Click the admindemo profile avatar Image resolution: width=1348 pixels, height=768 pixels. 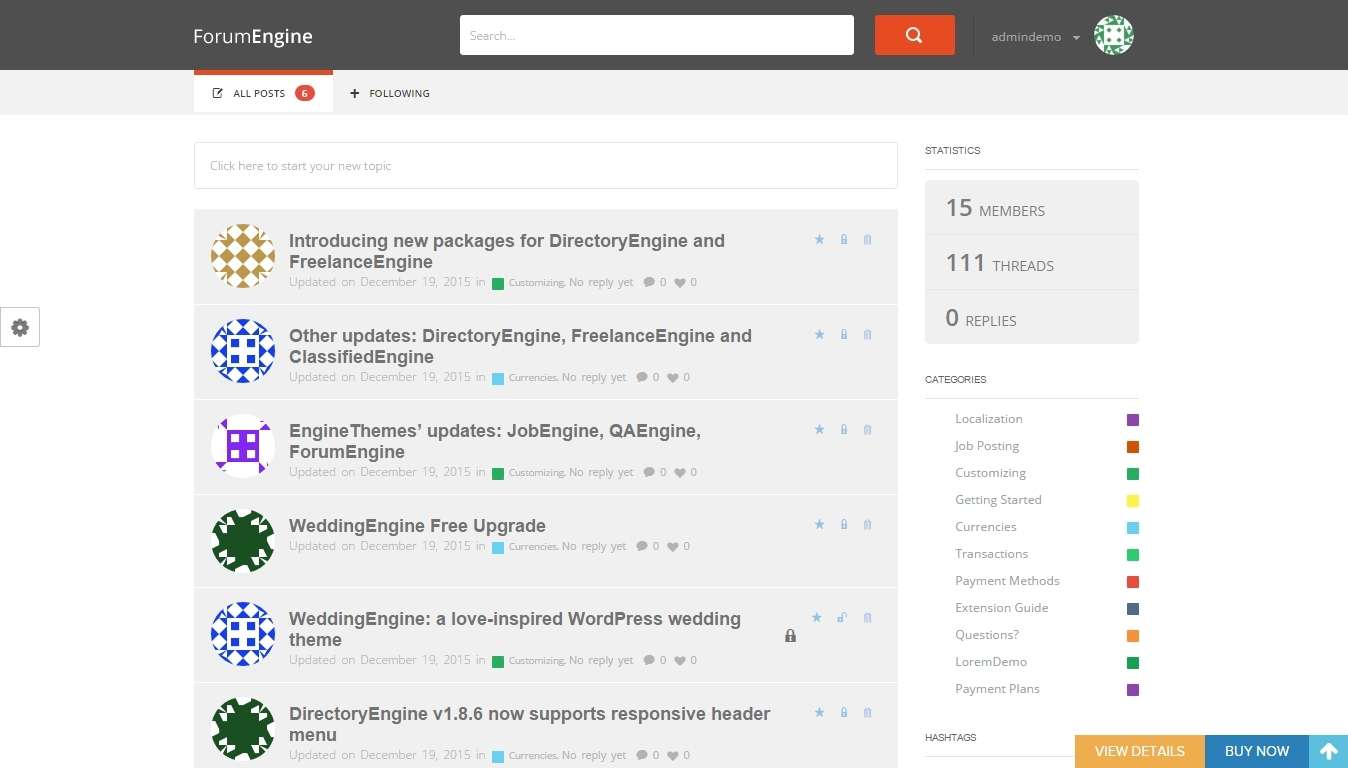pos(1113,36)
